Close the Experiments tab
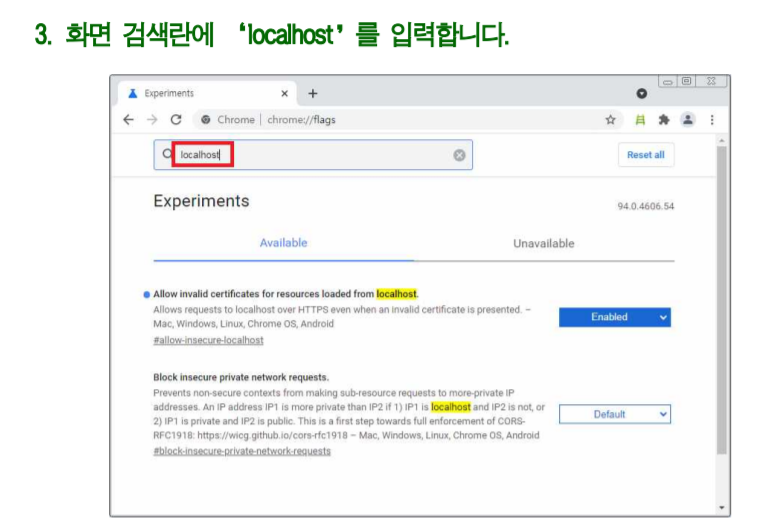This screenshot has width=778, height=529. [x=284, y=93]
